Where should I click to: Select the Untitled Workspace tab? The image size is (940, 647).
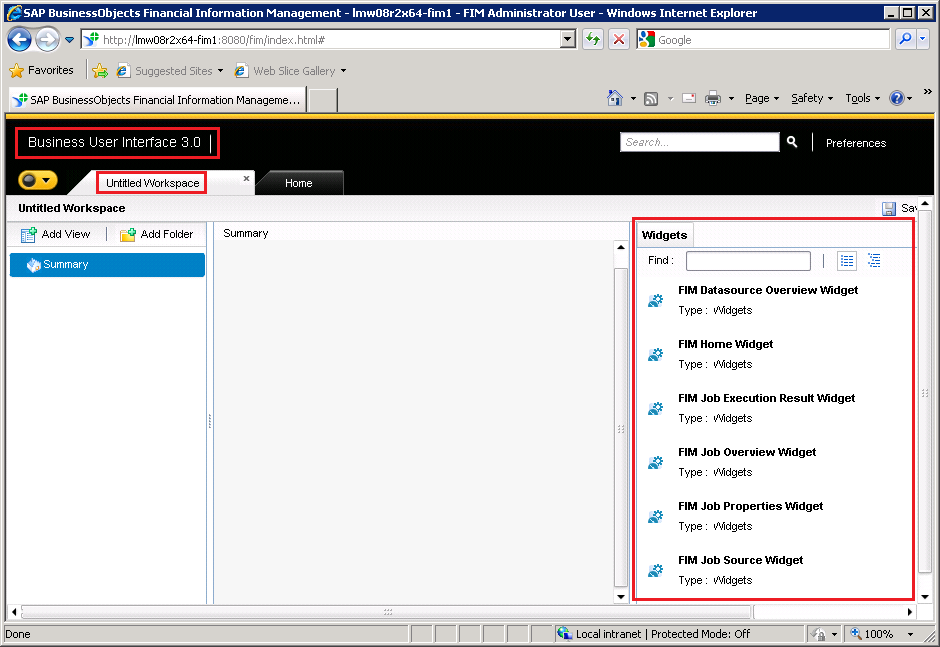tap(152, 183)
